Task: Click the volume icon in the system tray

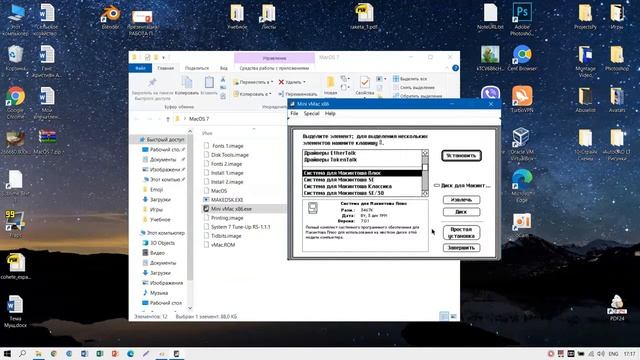Action: tap(600, 353)
